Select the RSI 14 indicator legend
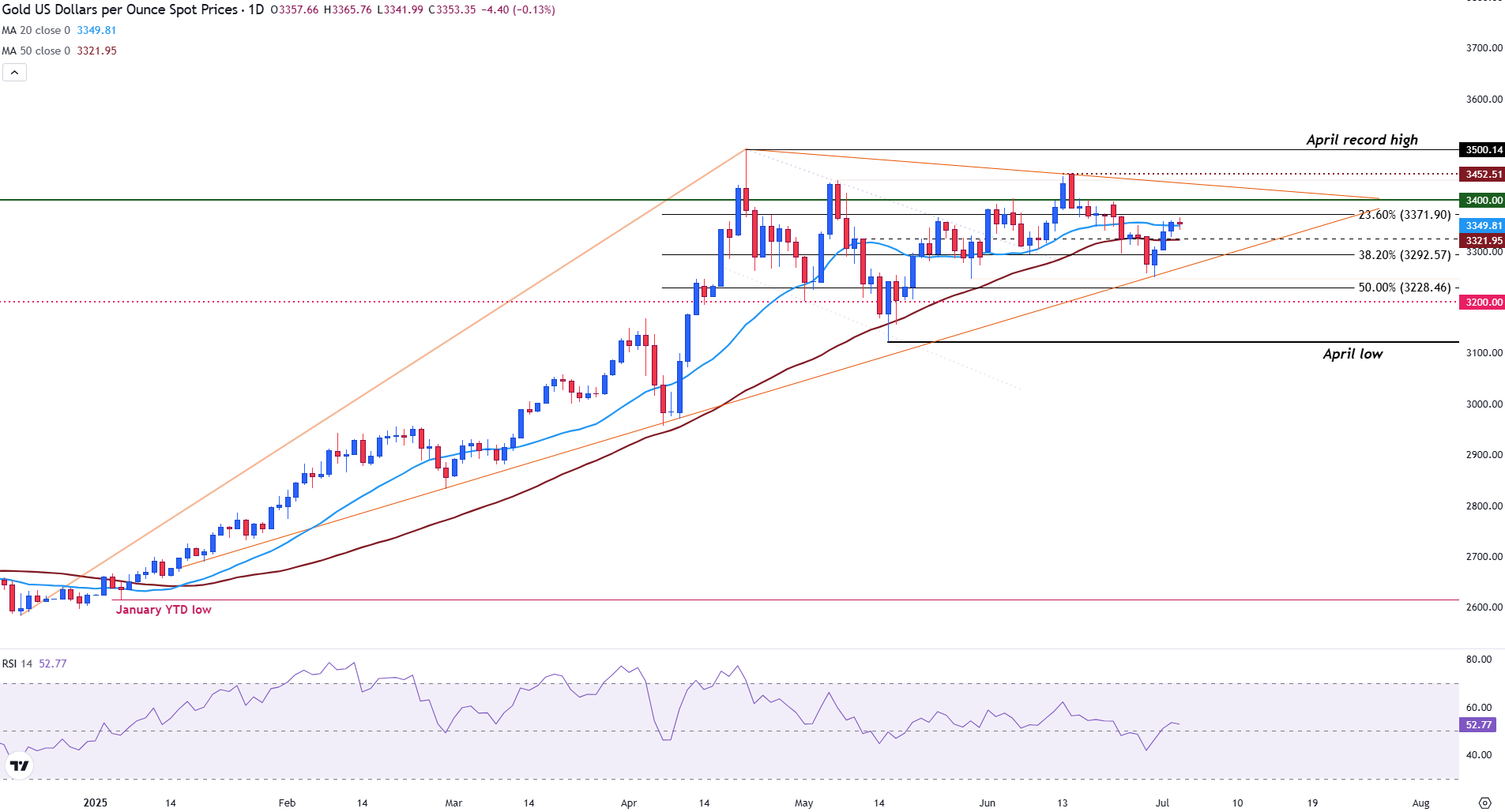Image resolution: width=1505 pixels, height=812 pixels. [x=34, y=664]
